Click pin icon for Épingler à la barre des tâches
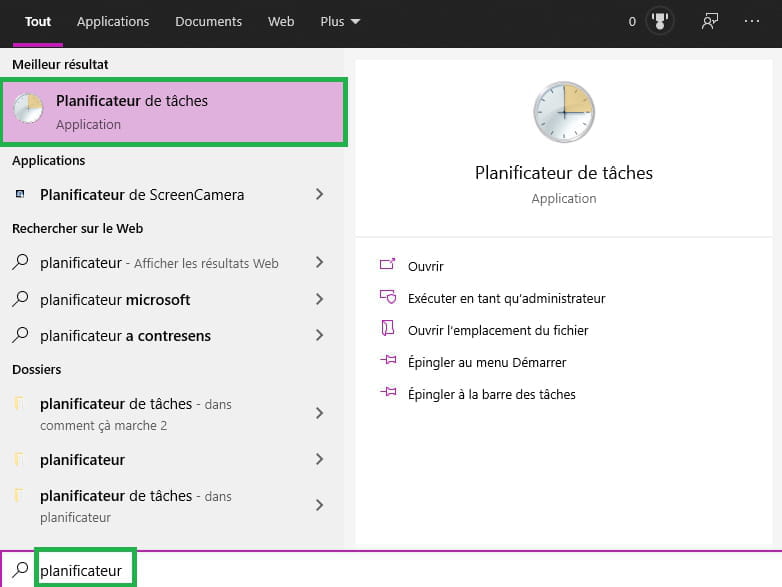 (388, 392)
